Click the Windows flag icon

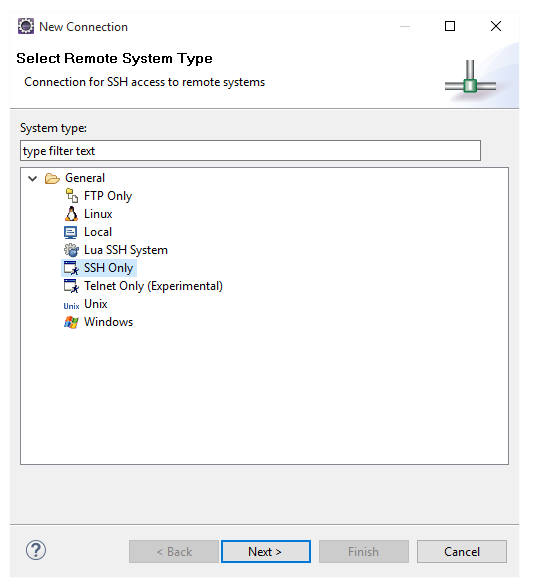[x=71, y=322]
